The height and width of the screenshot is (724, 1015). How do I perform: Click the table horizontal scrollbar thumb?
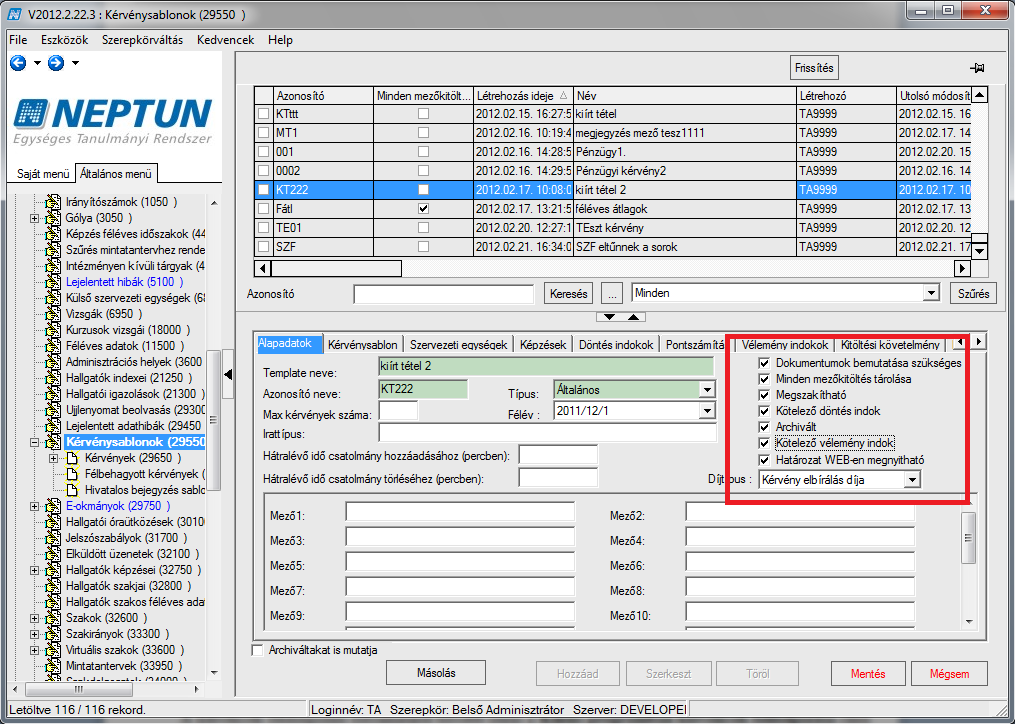tap(337, 268)
